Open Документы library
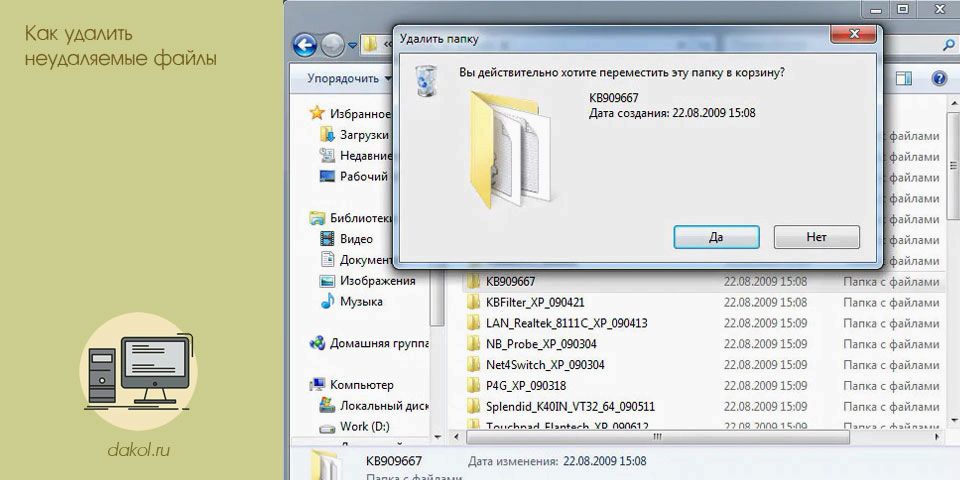 coord(366,260)
